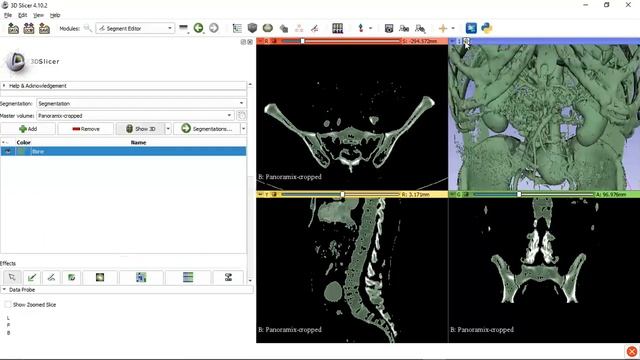Open the module history dropdown button
The image size is (640, 360).
coord(183,28)
